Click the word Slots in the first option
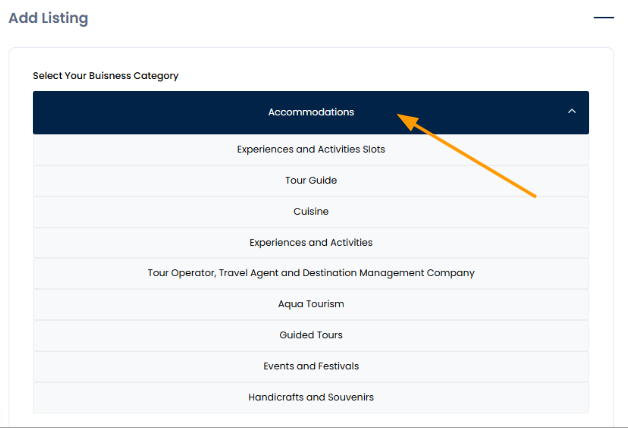Screen dimensions: 628x428 click(372, 149)
